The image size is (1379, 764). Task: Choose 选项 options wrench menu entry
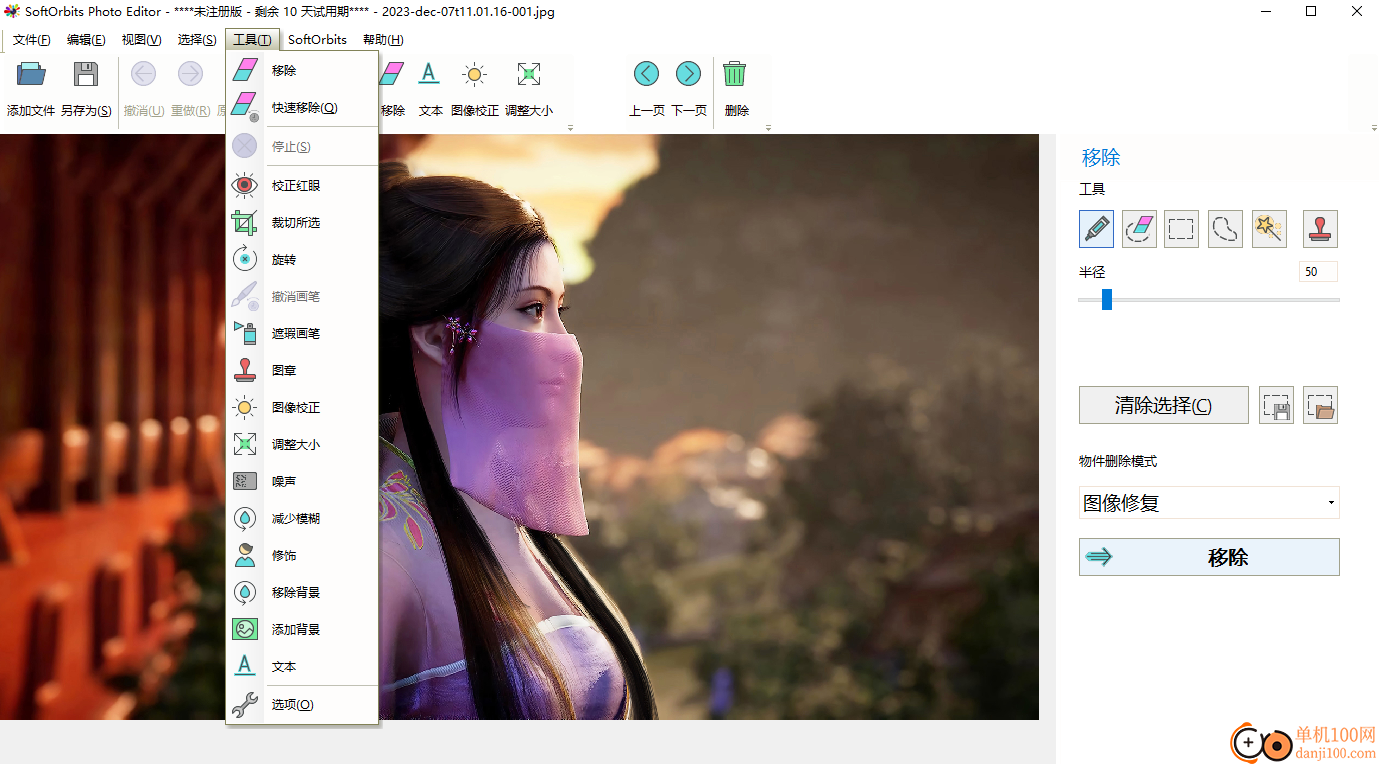coord(302,704)
